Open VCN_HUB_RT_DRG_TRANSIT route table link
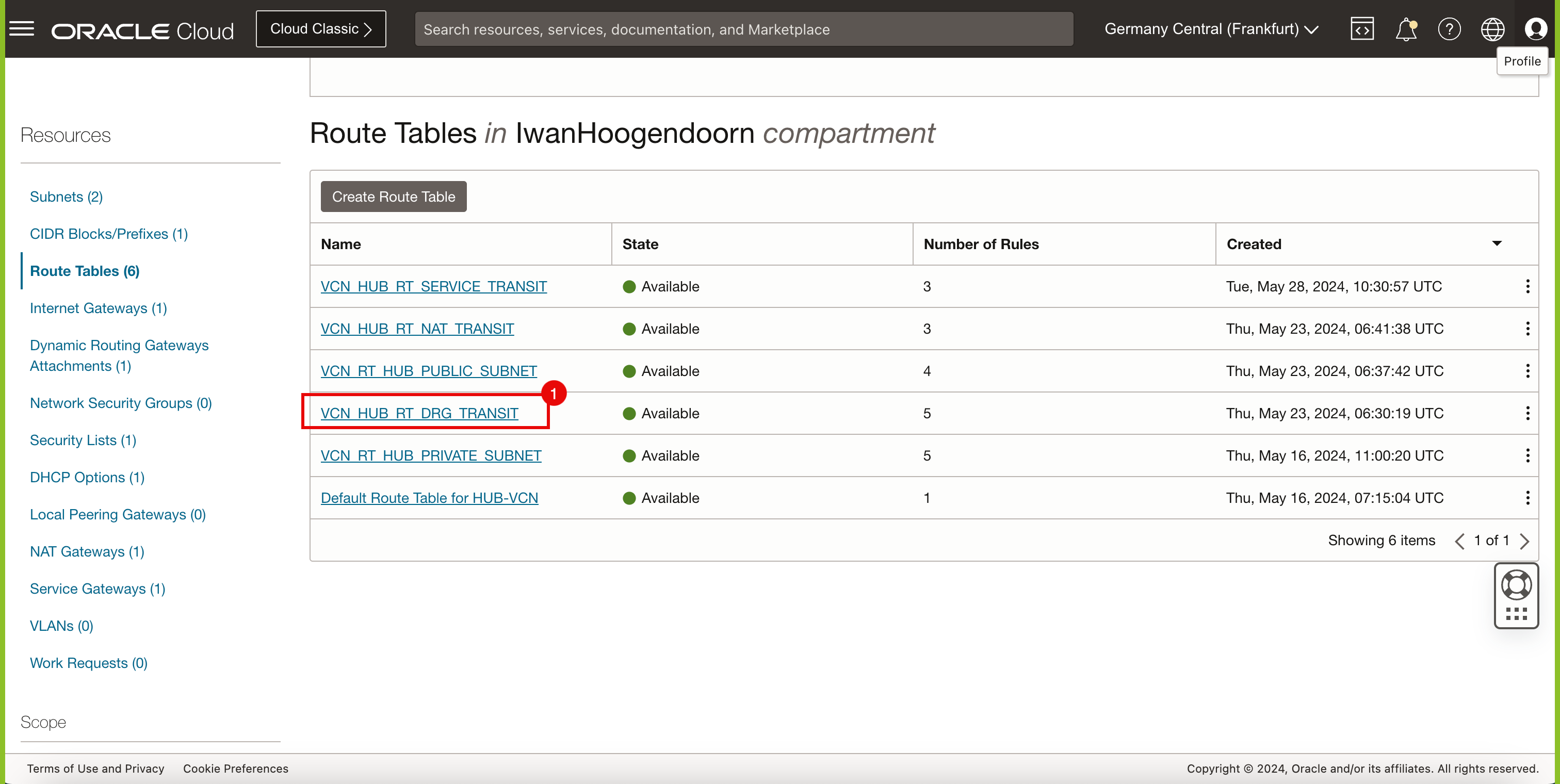 pos(419,412)
